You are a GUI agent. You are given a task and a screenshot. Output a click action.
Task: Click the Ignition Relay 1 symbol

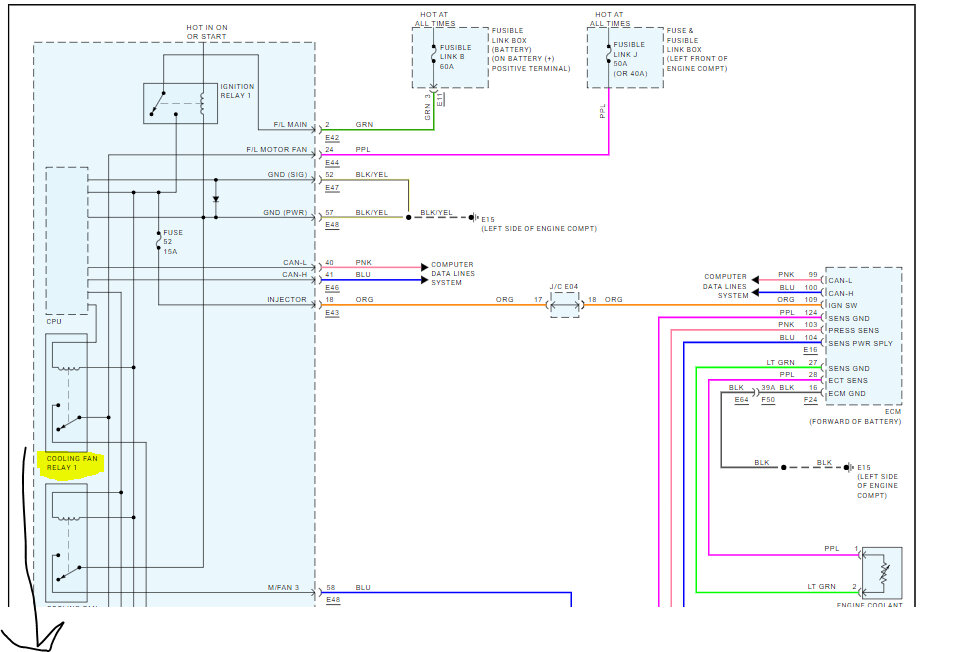(180, 102)
